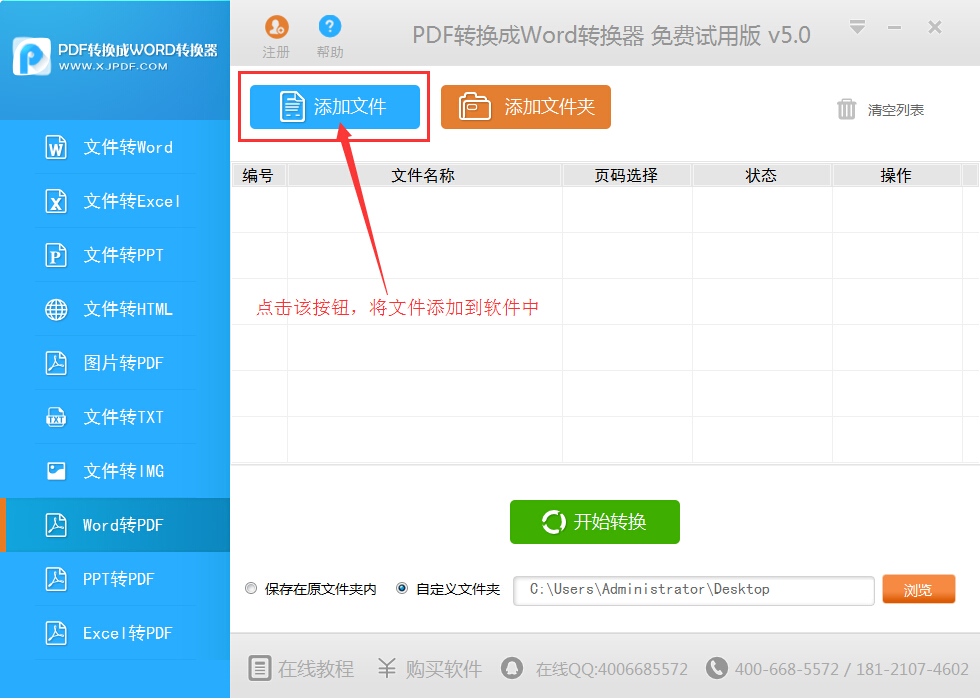
Task: Click the yen icon beside 购买软件
Action: click(387, 668)
